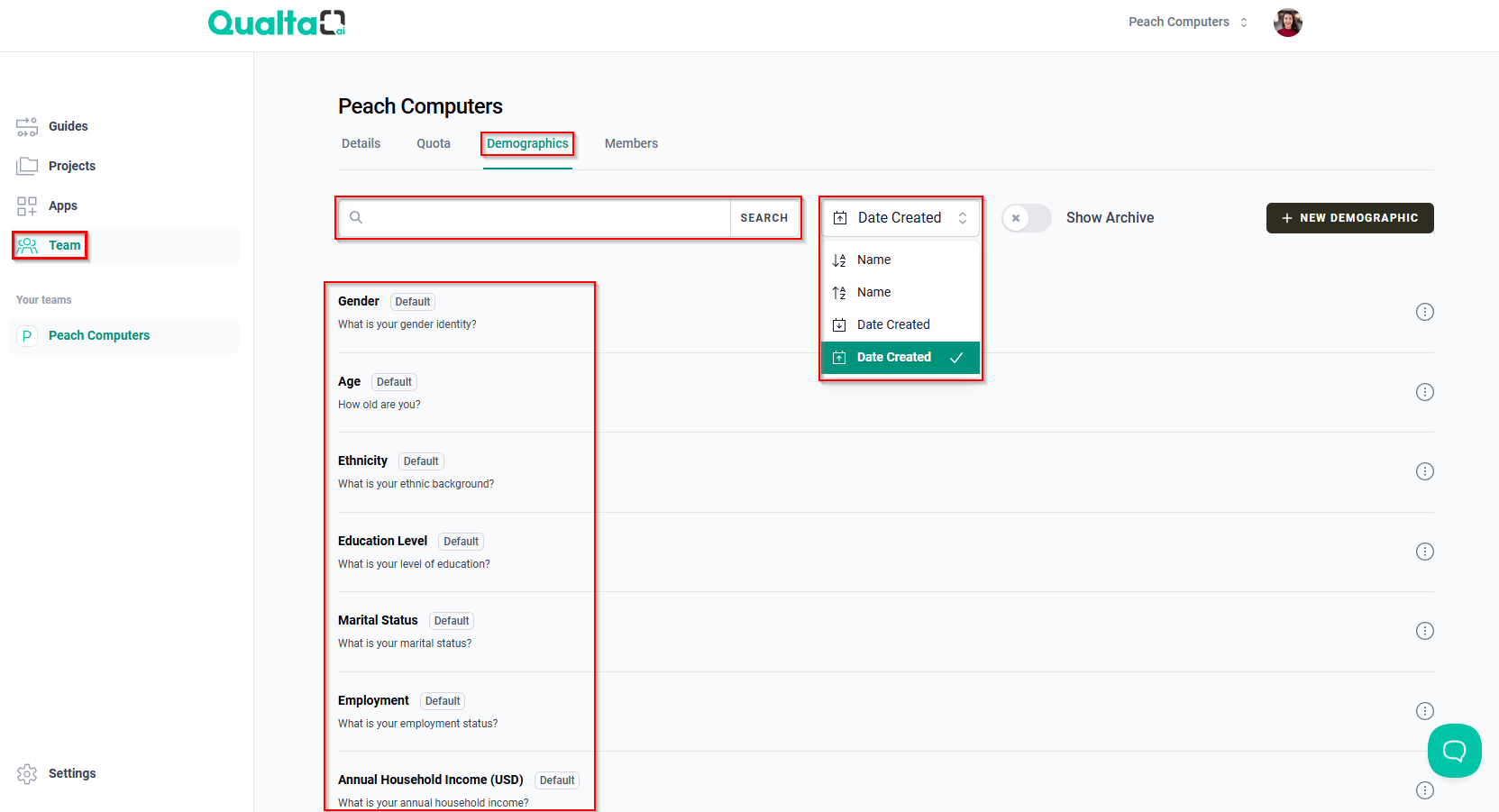The width and height of the screenshot is (1499, 812).
Task: Open Settings gear in sidebar
Action: (27, 773)
